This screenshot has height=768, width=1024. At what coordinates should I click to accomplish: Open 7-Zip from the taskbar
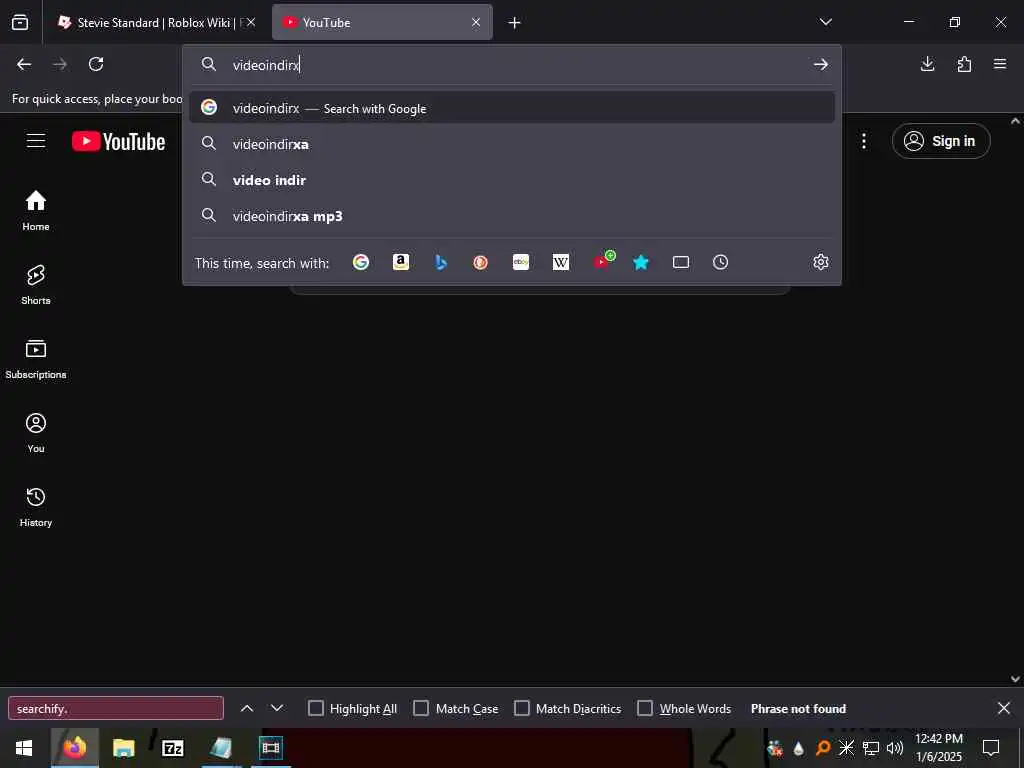[x=172, y=748]
